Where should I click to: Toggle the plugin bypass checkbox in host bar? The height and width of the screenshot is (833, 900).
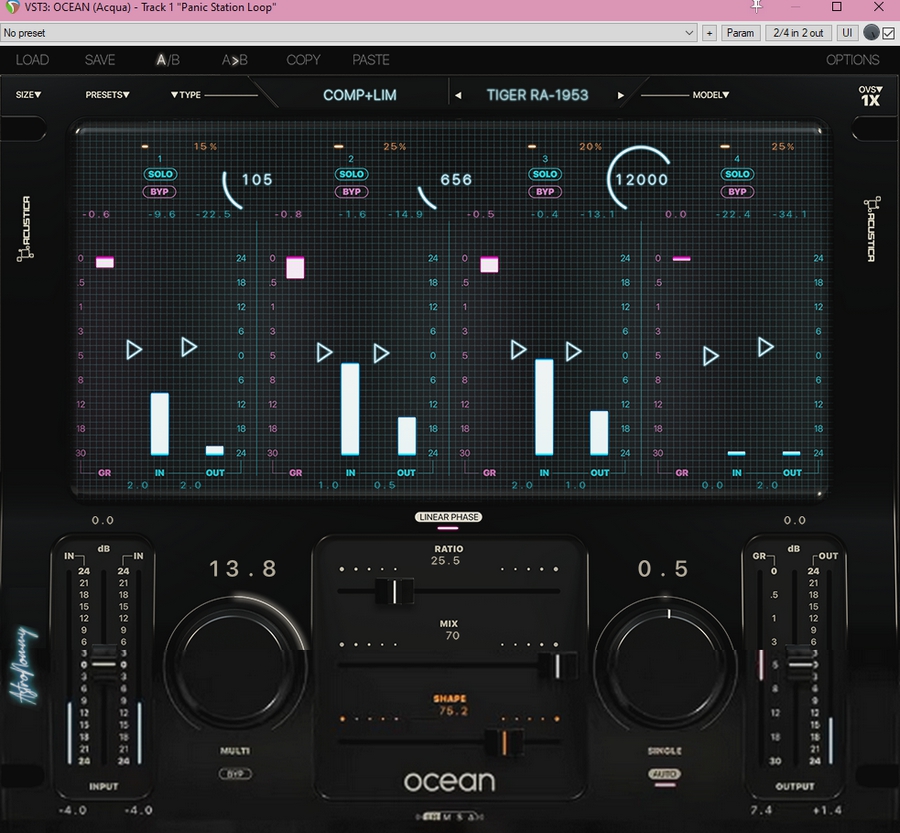click(x=888, y=33)
